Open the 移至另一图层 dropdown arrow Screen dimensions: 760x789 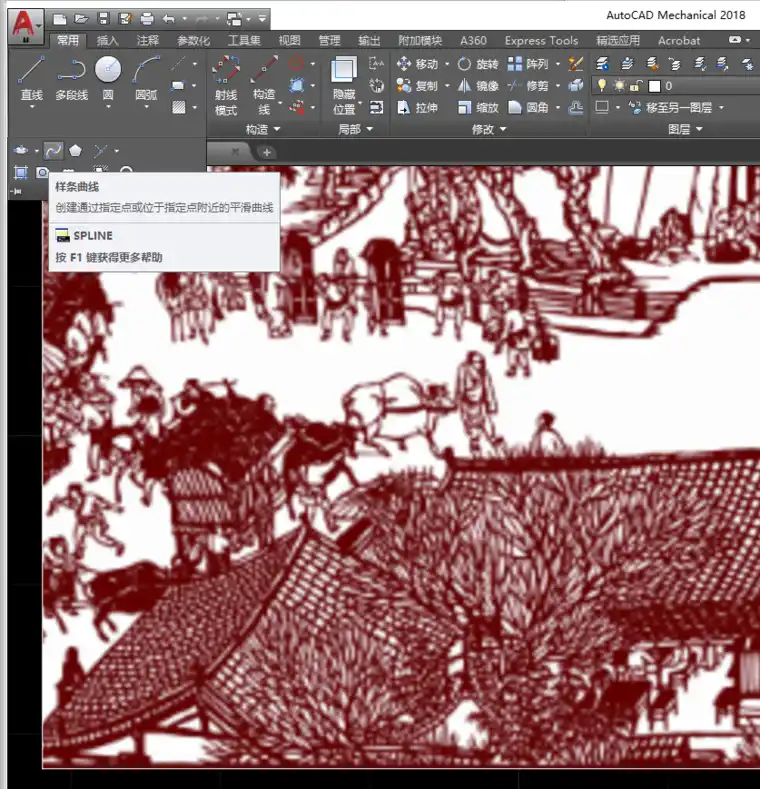coord(722,108)
